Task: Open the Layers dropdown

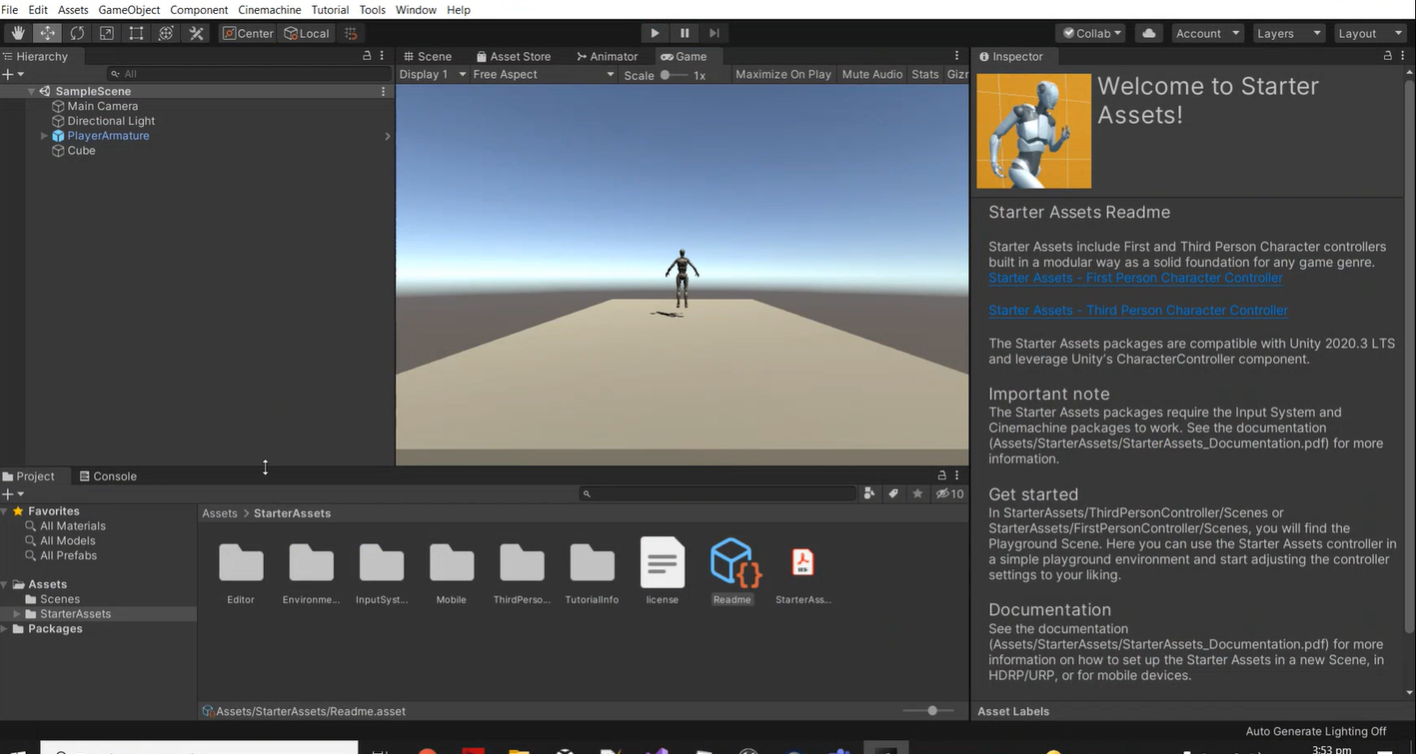Action: tap(1288, 33)
